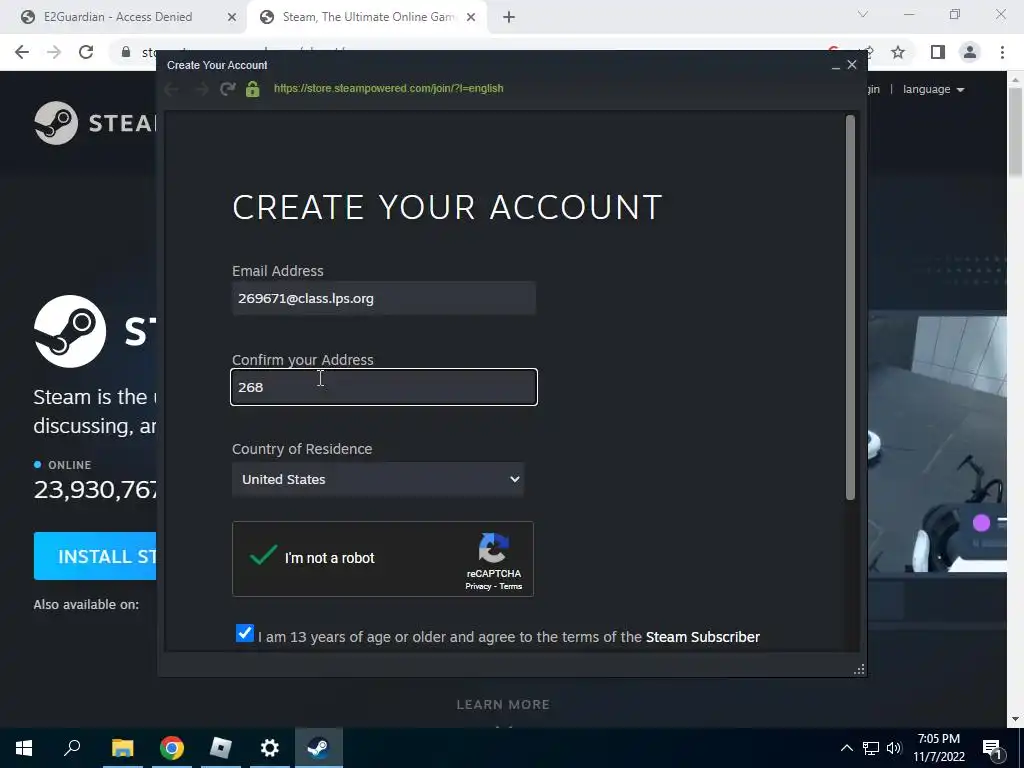Click Chrome icon in the taskbar
This screenshot has width=1024, height=768.
click(x=172, y=748)
